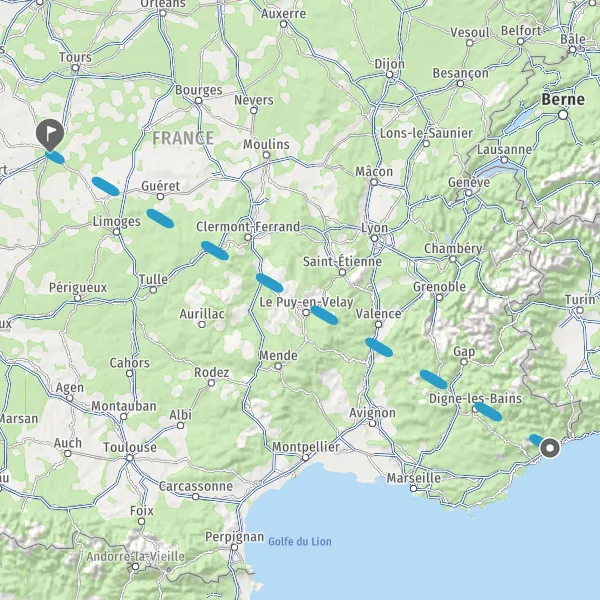Click the FRANCE country label

pos(183,138)
